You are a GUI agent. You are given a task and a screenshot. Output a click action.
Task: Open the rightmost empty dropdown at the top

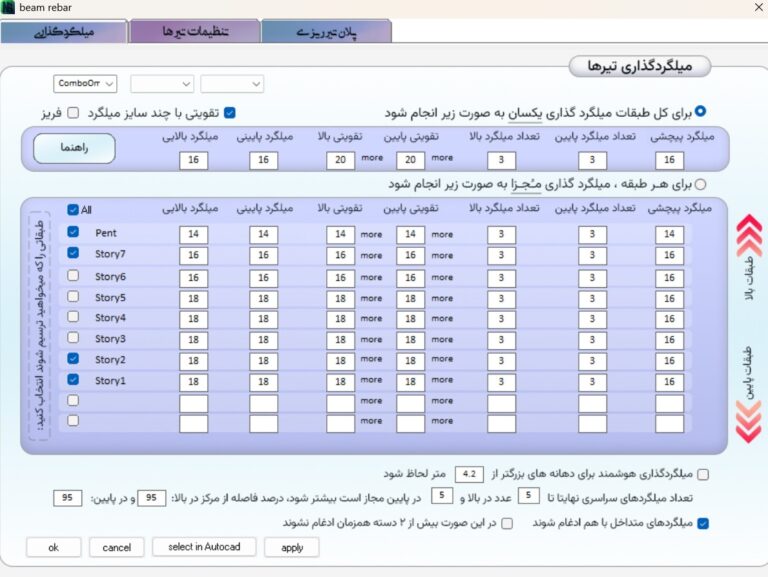(x=232, y=84)
